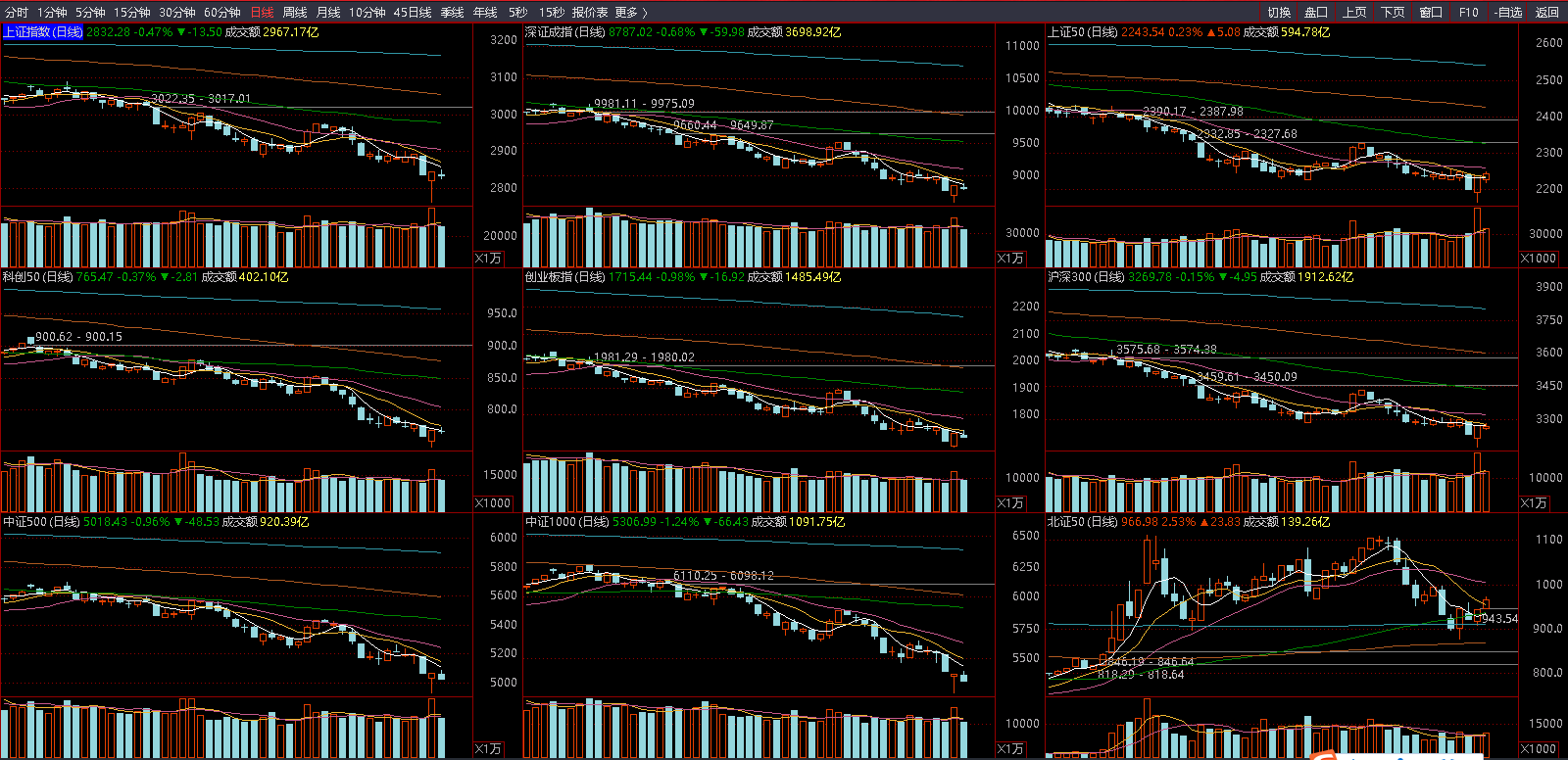Image resolution: width=1568 pixels, height=760 pixels.
Task: Click the X1000 volume unit under 科创50
Action: [x=493, y=503]
